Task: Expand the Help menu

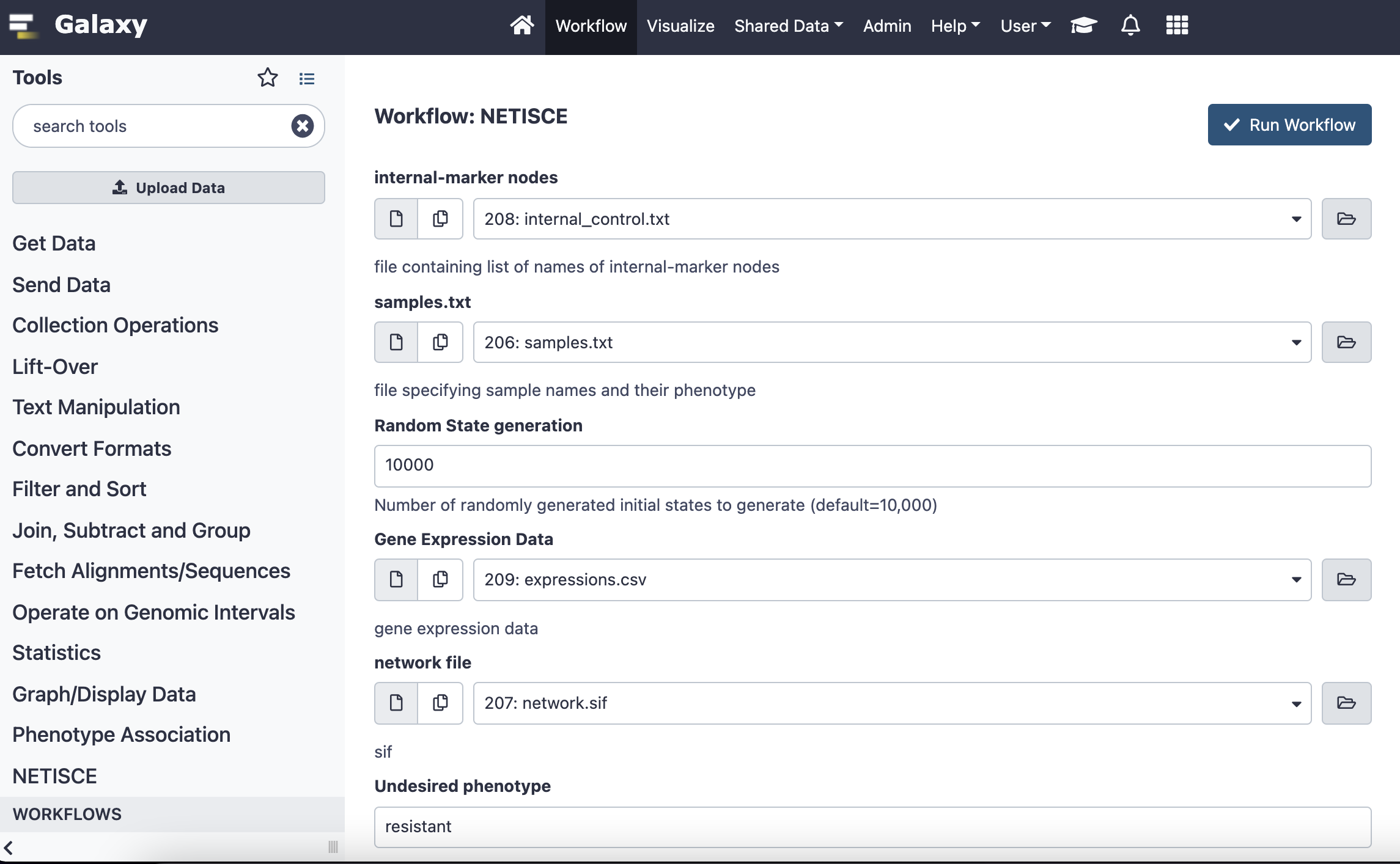Action: (955, 26)
